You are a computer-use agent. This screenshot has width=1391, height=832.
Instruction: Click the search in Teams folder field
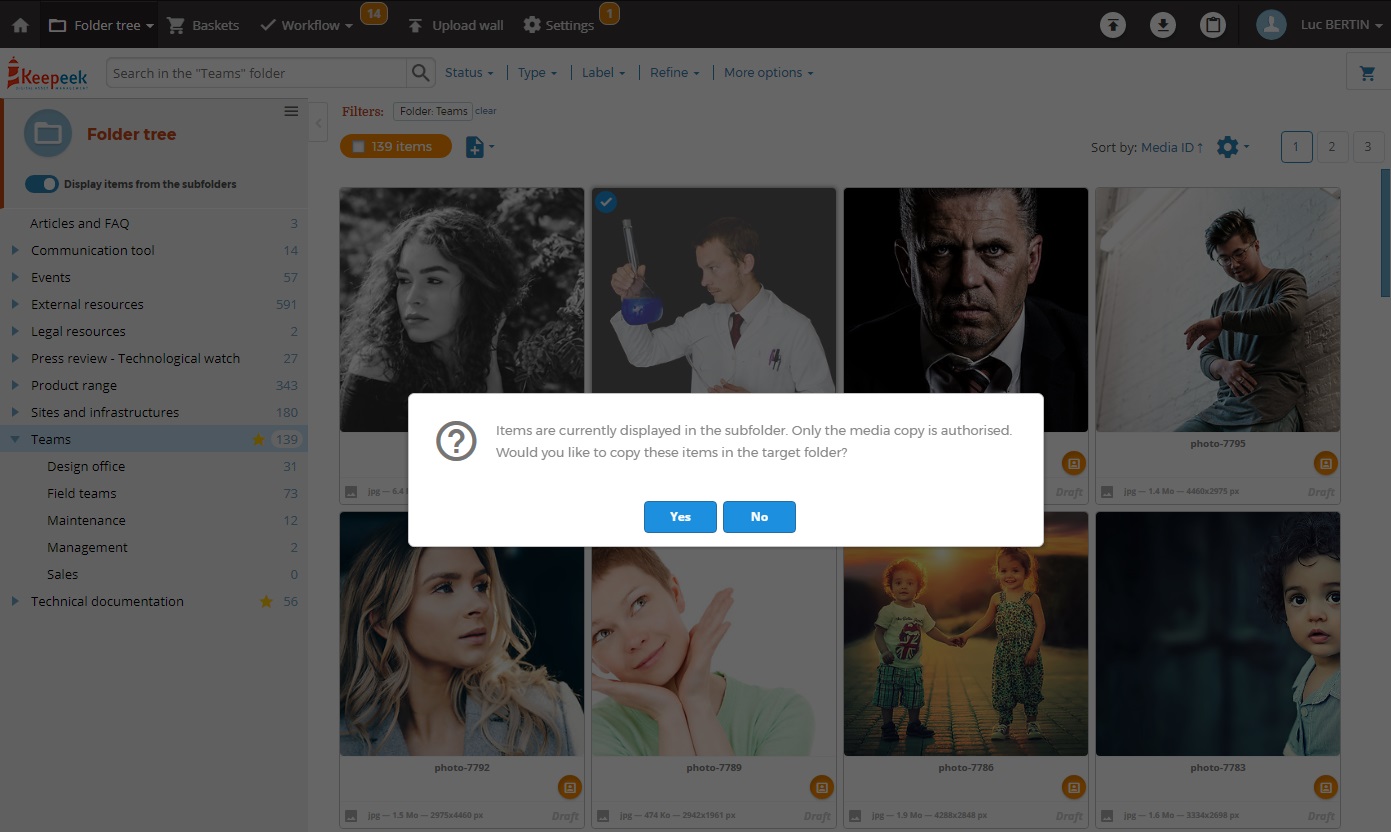[256, 73]
